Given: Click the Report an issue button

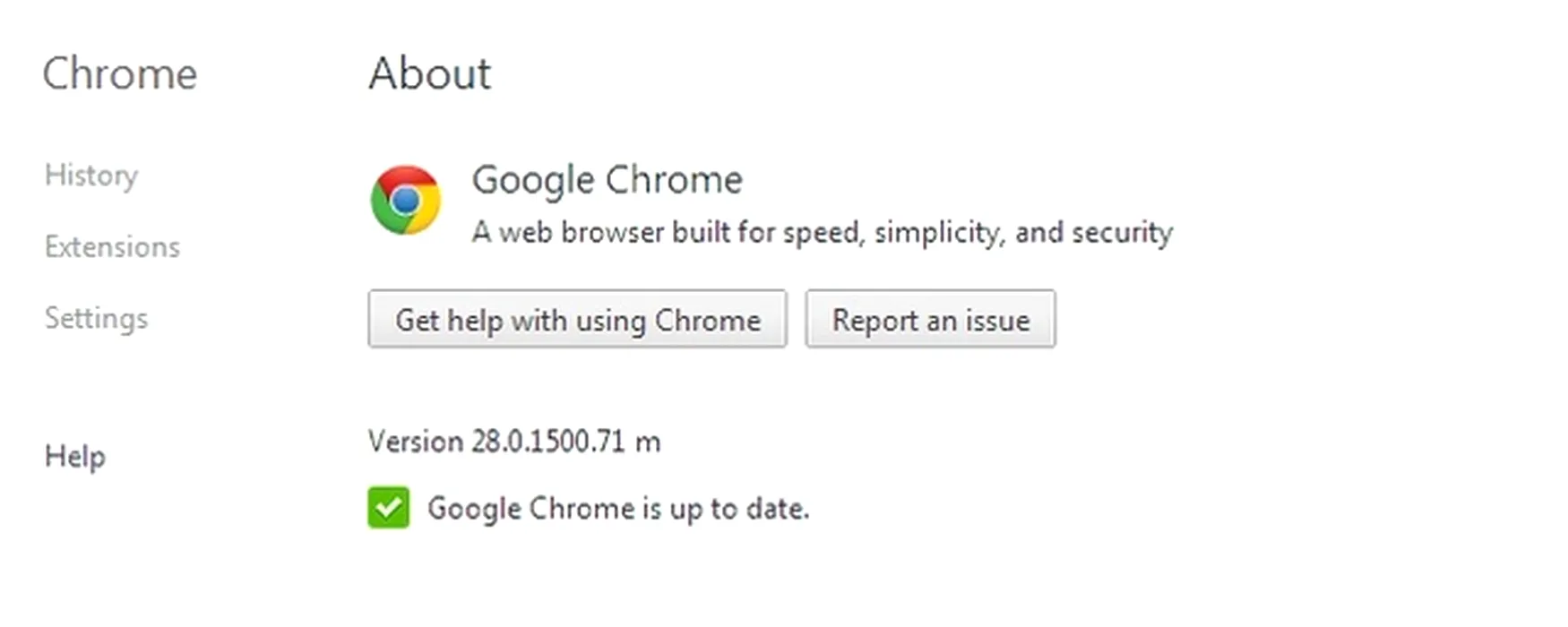Looking at the screenshot, I should point(930,319).
